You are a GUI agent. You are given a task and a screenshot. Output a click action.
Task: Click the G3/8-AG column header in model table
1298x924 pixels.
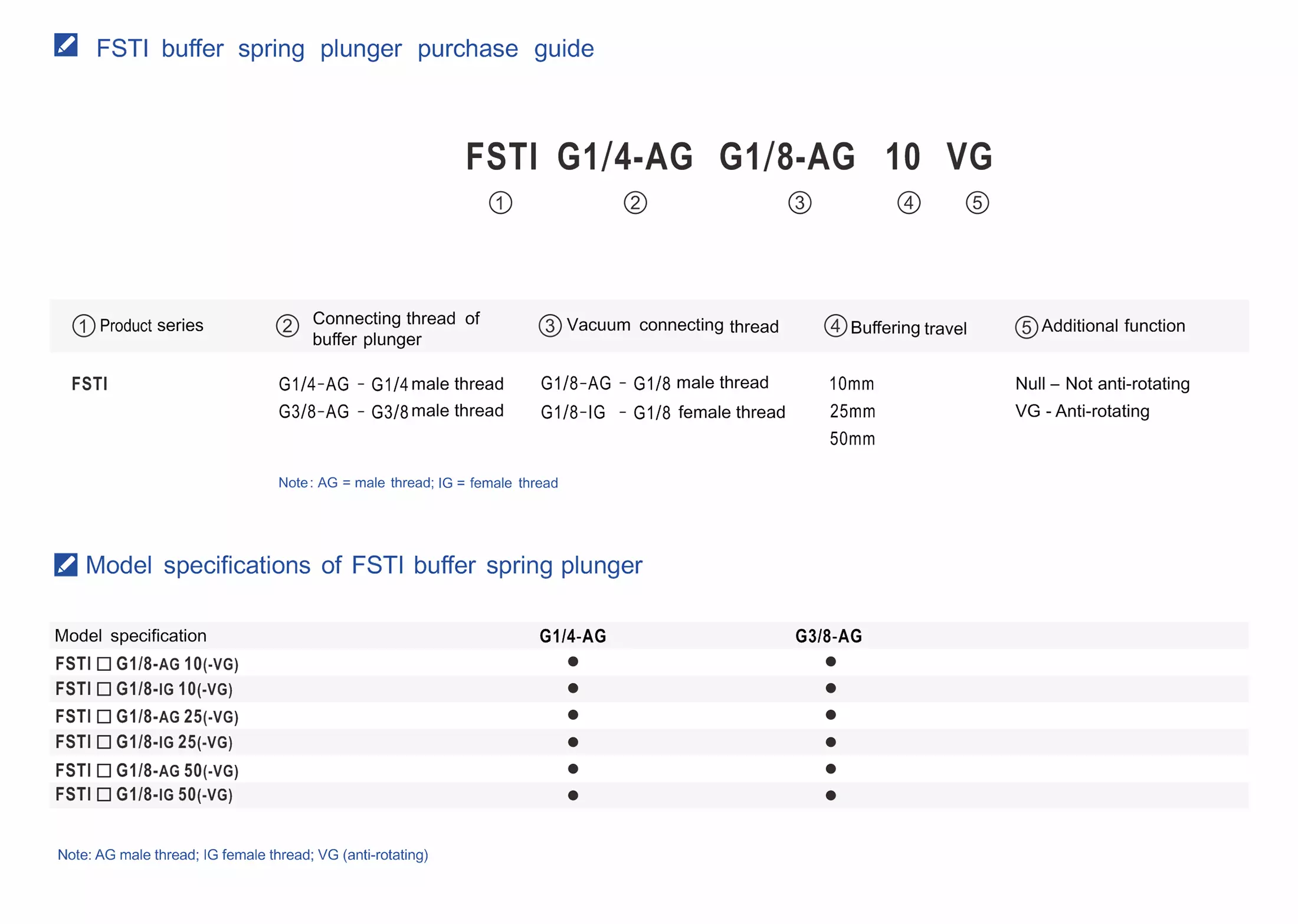coord(828,636)
